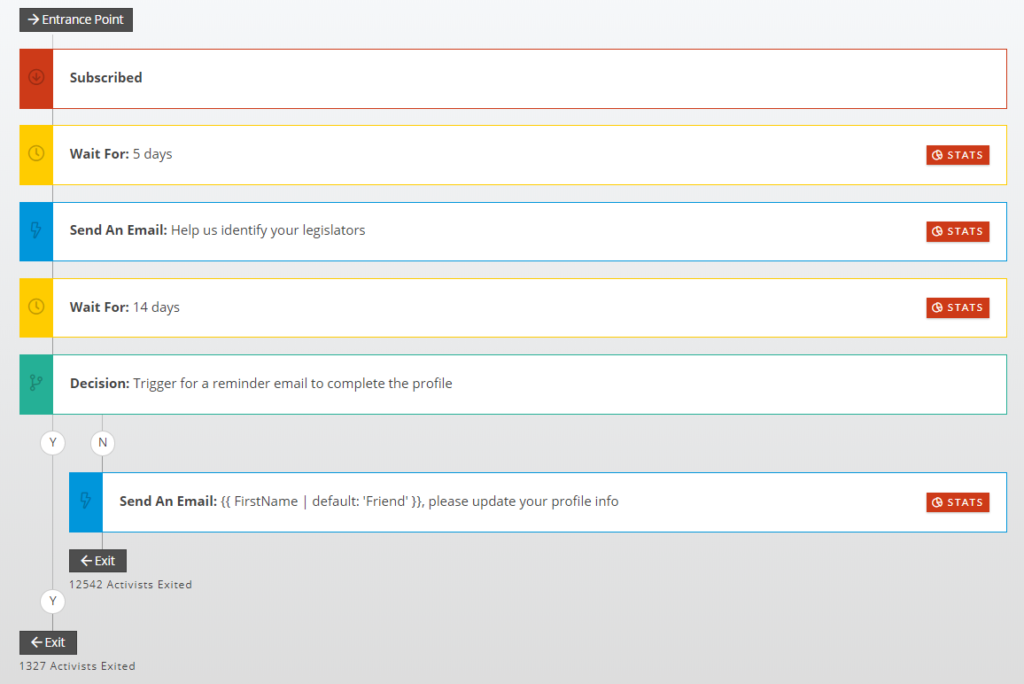Select the N branch node under Decision
Image resolution: width=1024 pixels, height=684 pixels.
click(102, 441)
